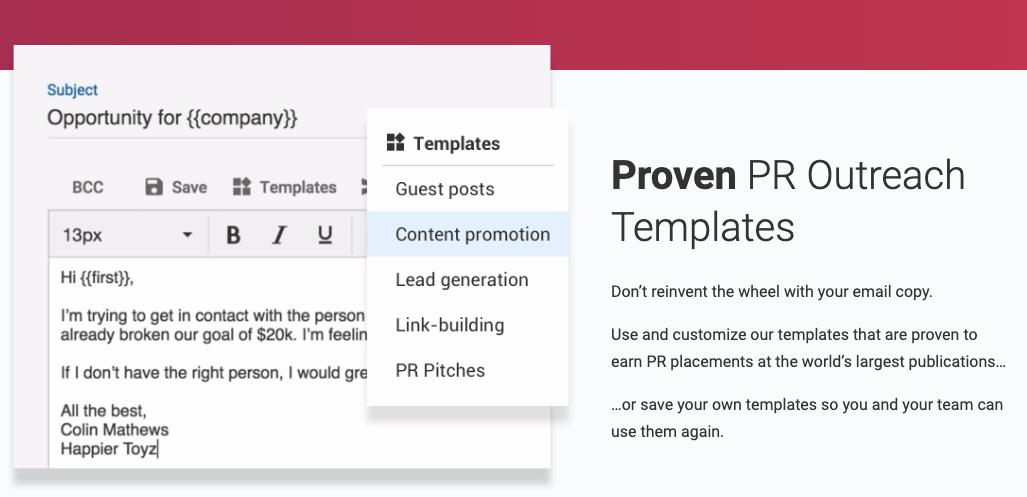The width and height of the screenshot is (1027, 497).
Task: Toggle underline formatting
Action: coord(325,234)
